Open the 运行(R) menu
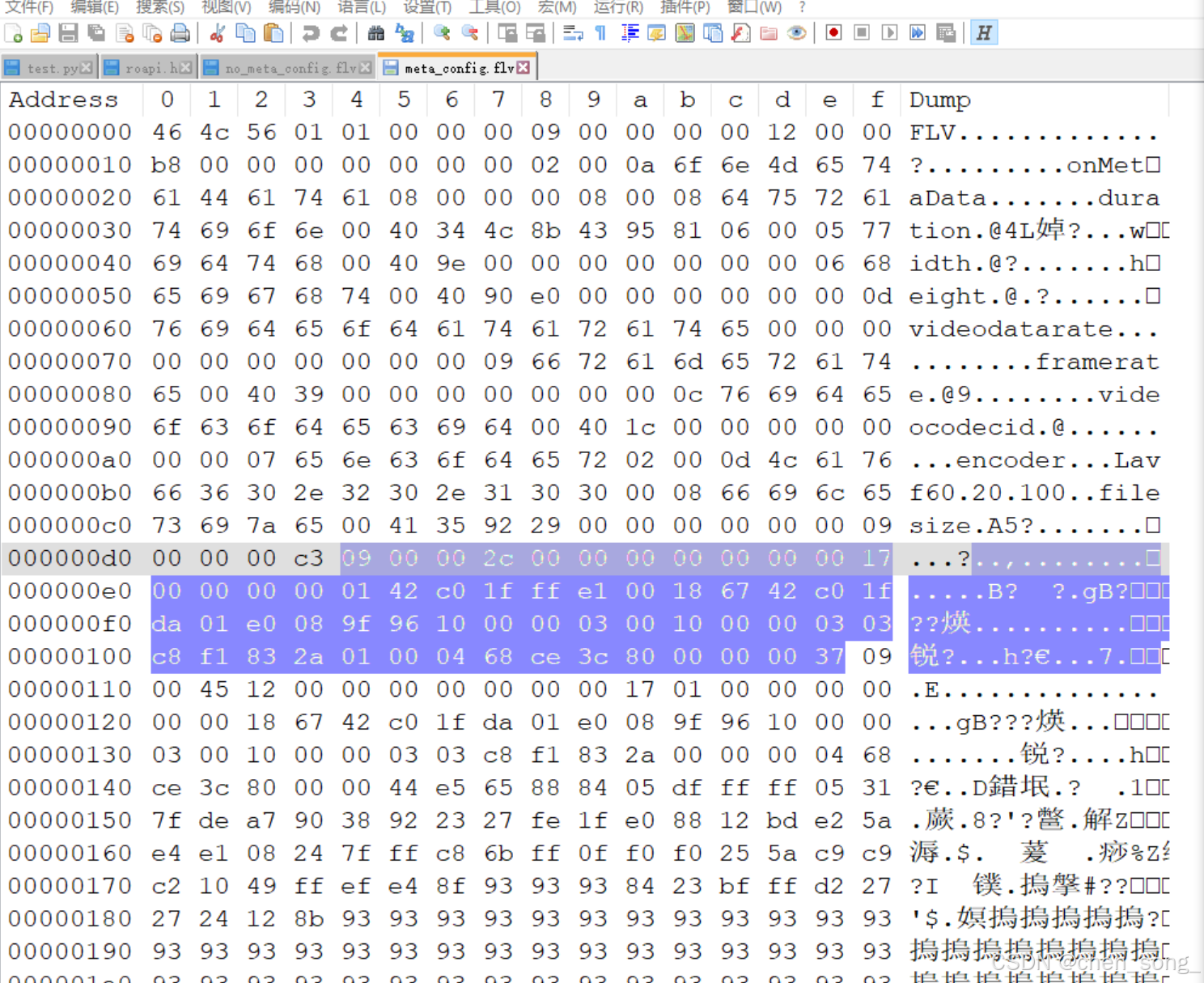The width and height of the screenshot is (1204, 983). click(618, 7)
